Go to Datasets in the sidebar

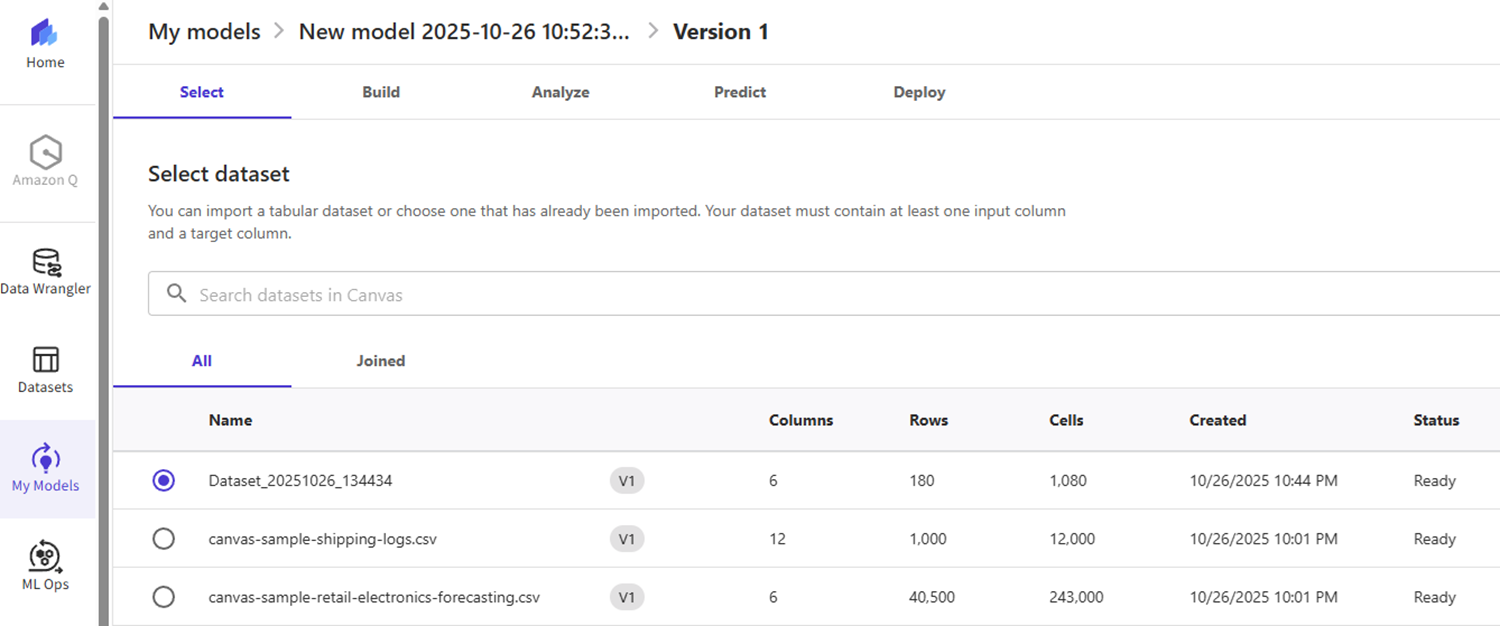coord(45,360)
